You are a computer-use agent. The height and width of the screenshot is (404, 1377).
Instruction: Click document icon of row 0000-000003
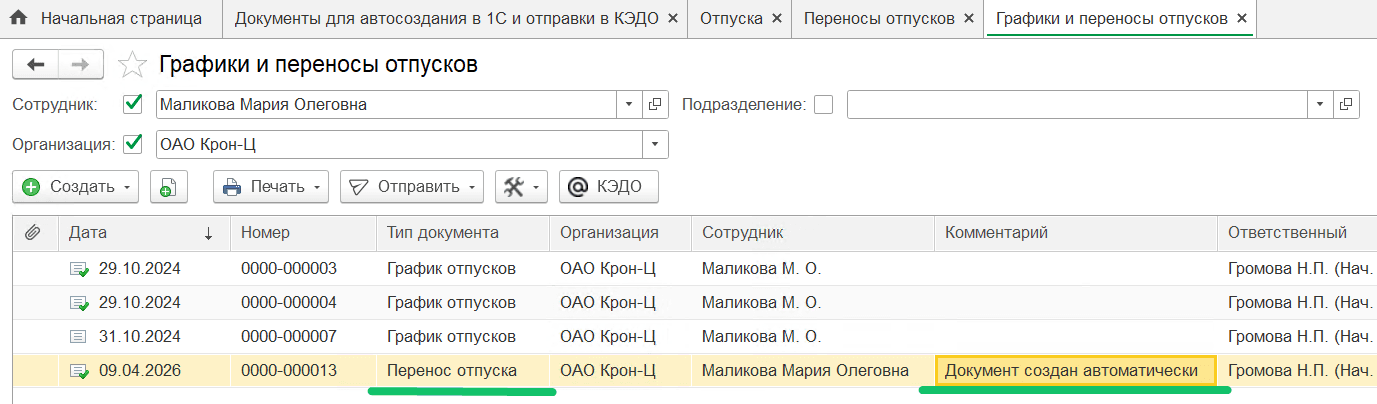pyautogui.click(x=79, y=269)
